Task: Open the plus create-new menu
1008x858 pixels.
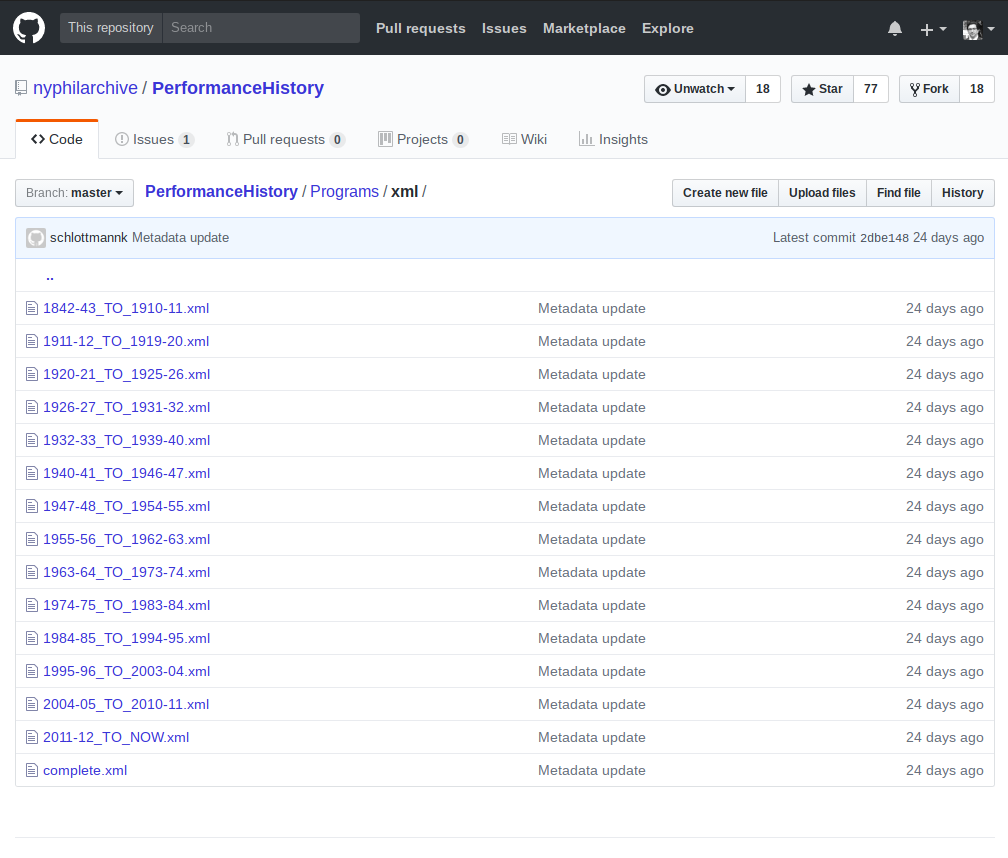Action: coord(933,29)
